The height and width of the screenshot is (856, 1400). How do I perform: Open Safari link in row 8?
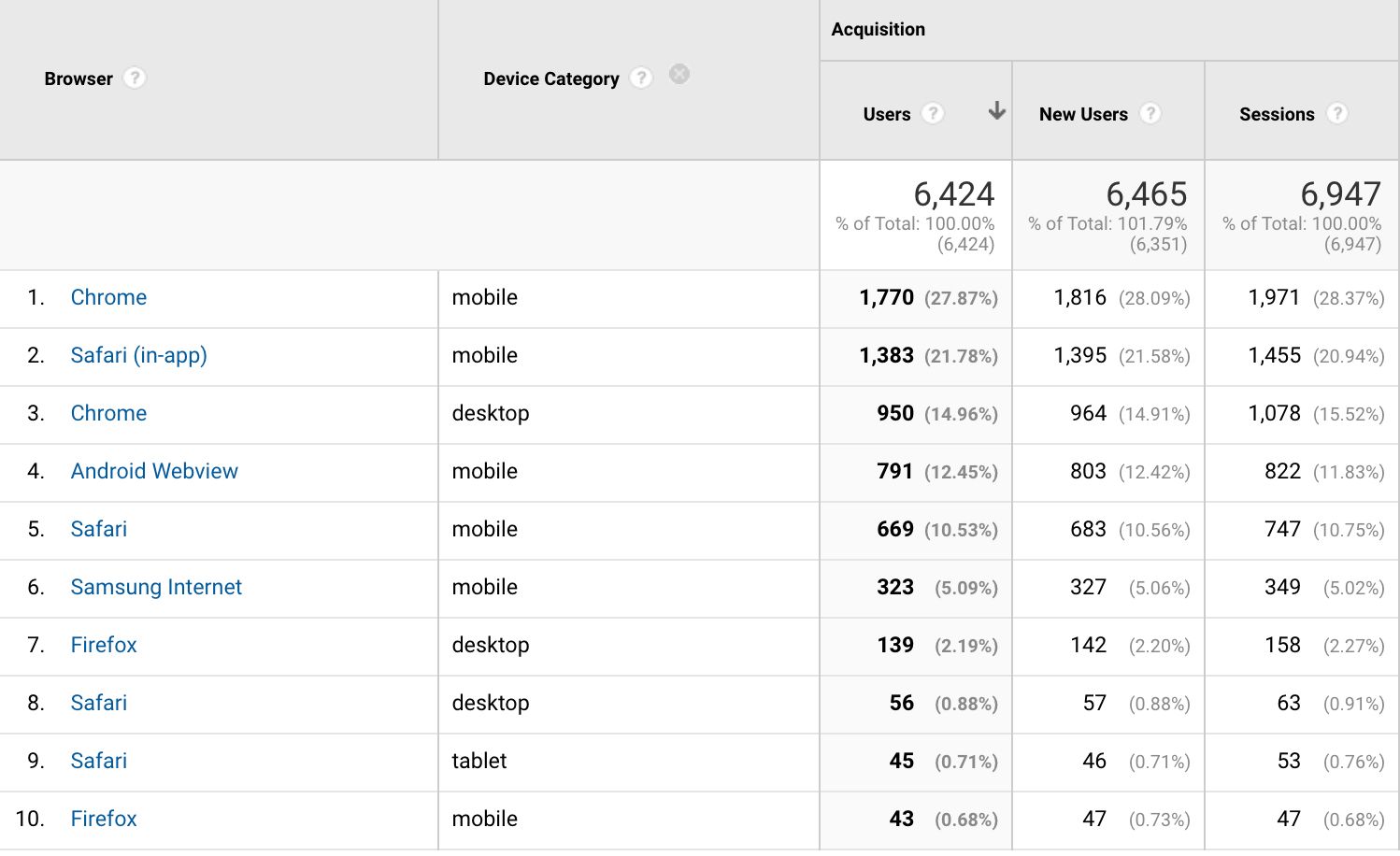coord(99,703)
